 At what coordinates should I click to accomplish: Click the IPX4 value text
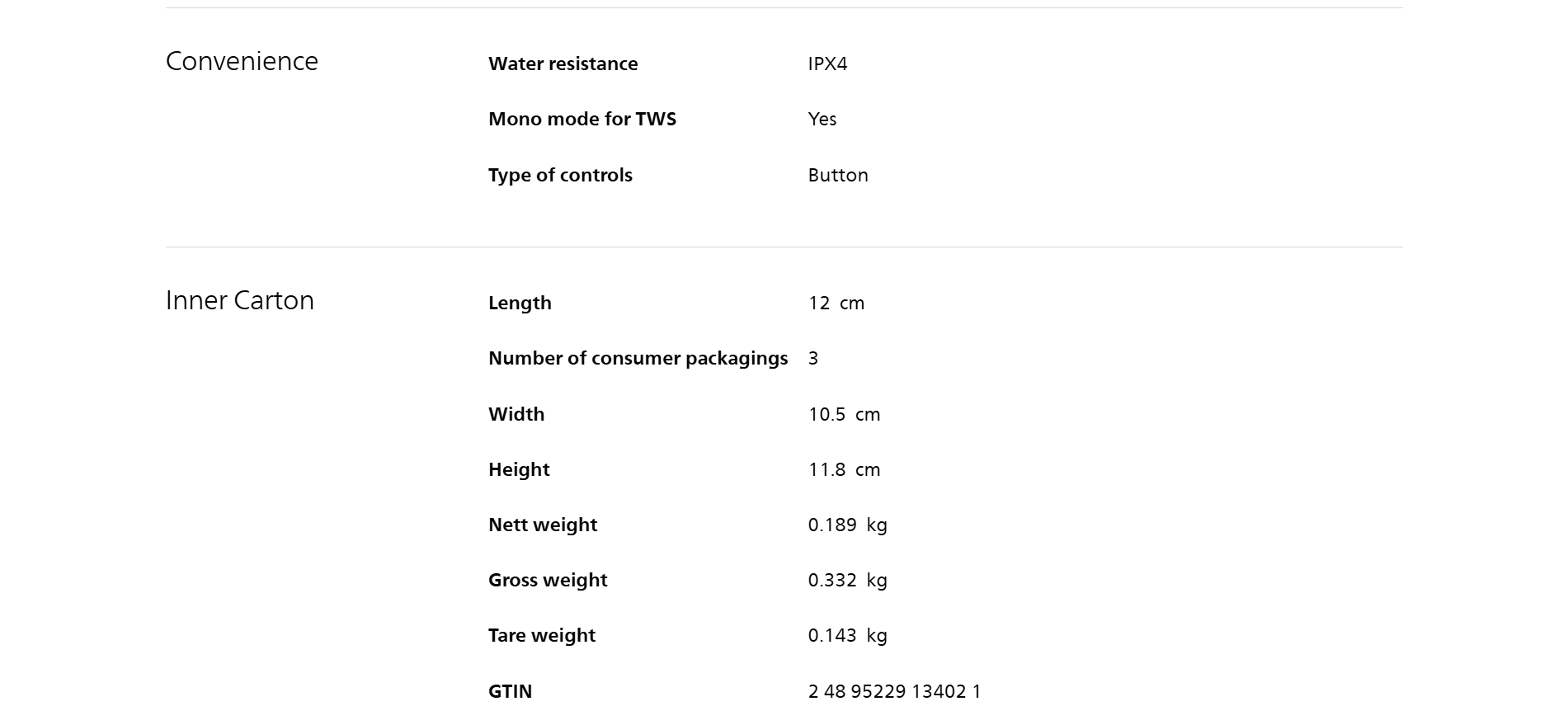click(x=827, y=64)
